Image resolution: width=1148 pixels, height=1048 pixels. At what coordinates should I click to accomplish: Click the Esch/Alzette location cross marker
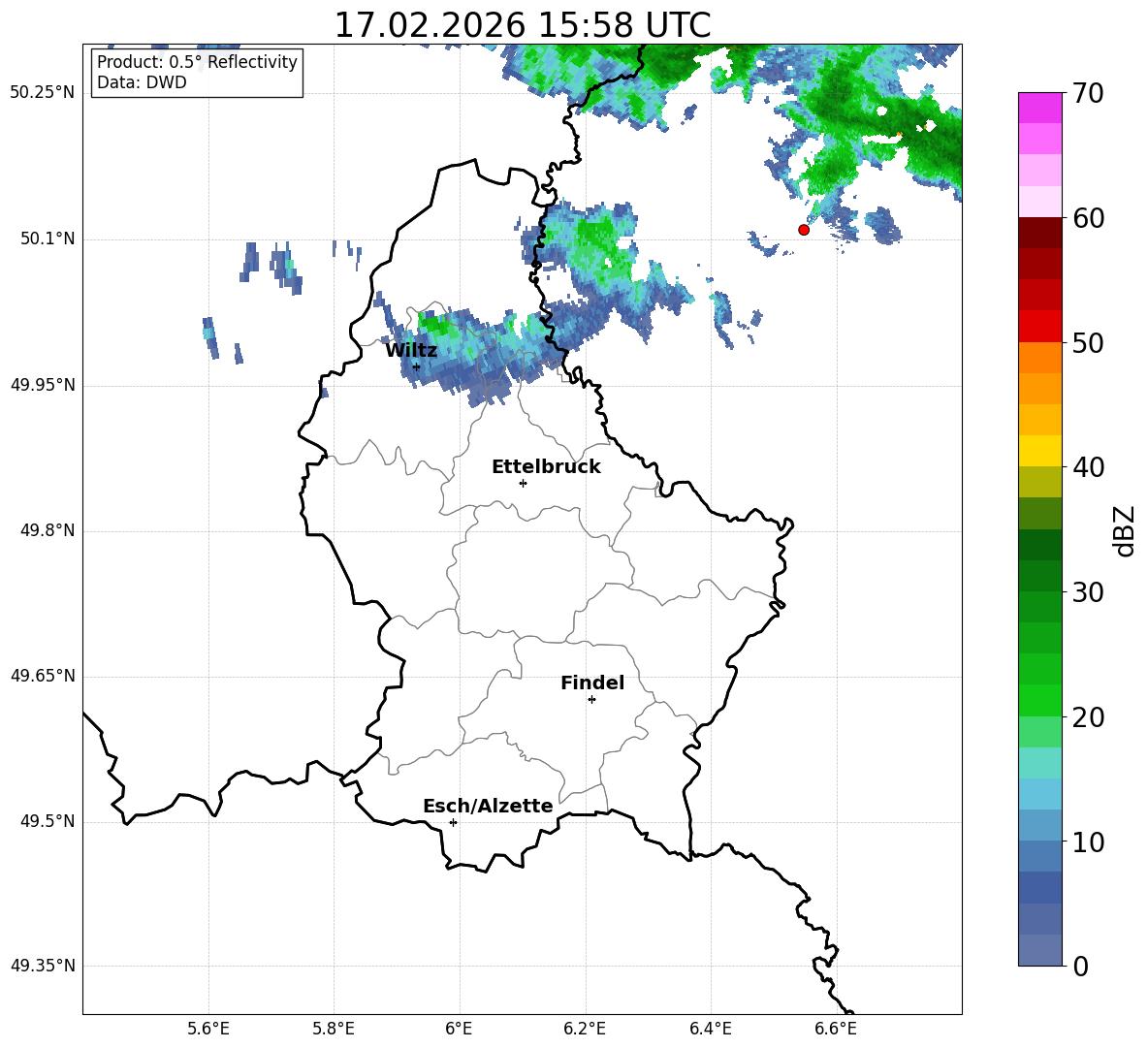(x=453, y=822)
